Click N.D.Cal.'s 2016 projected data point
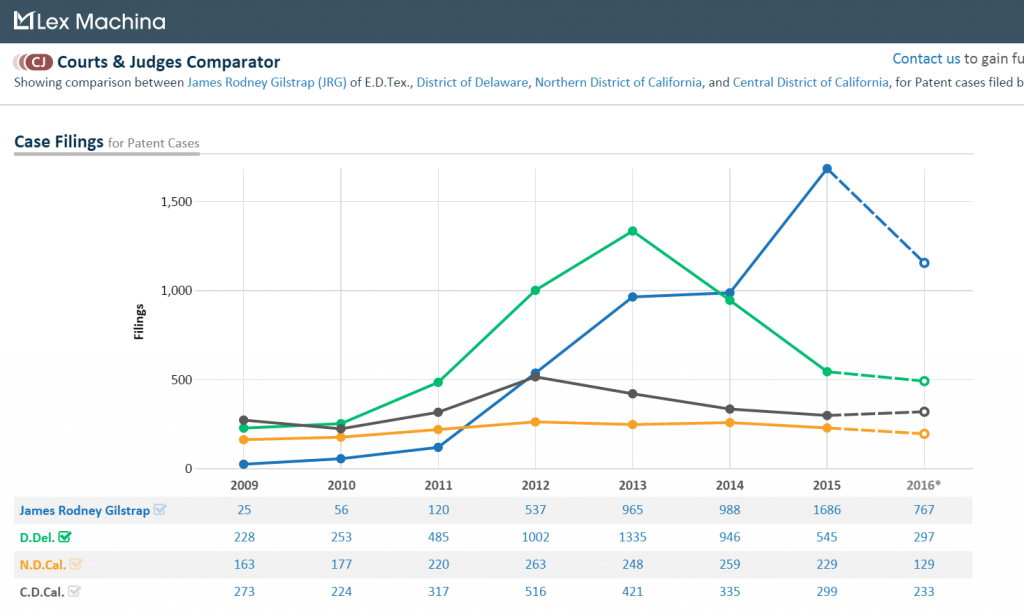Viewport: 1024px width, 612px height. [924, 434]
